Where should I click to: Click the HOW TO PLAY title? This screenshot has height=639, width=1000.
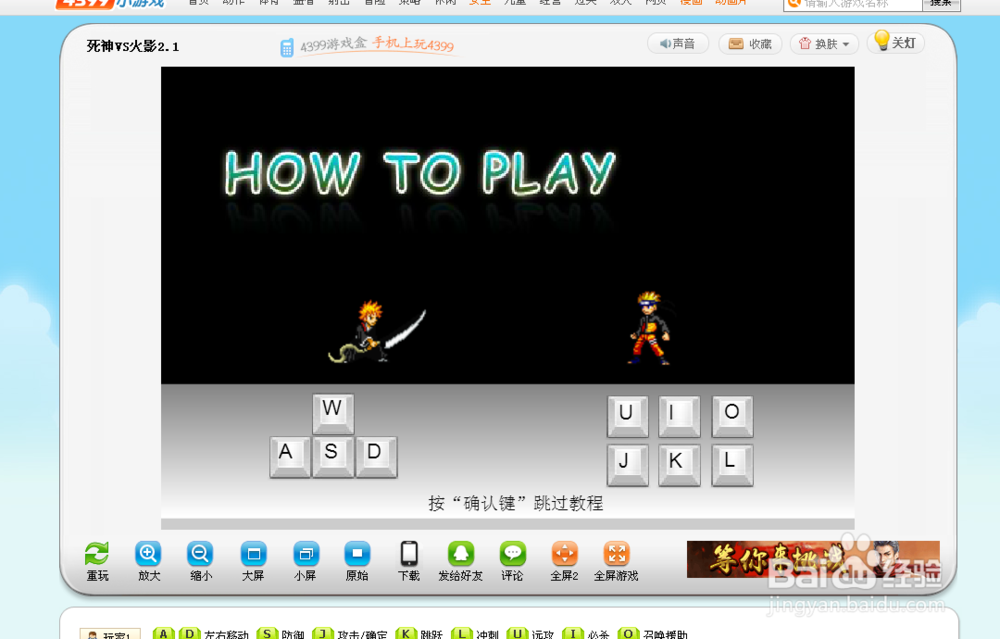click(420, 173)
